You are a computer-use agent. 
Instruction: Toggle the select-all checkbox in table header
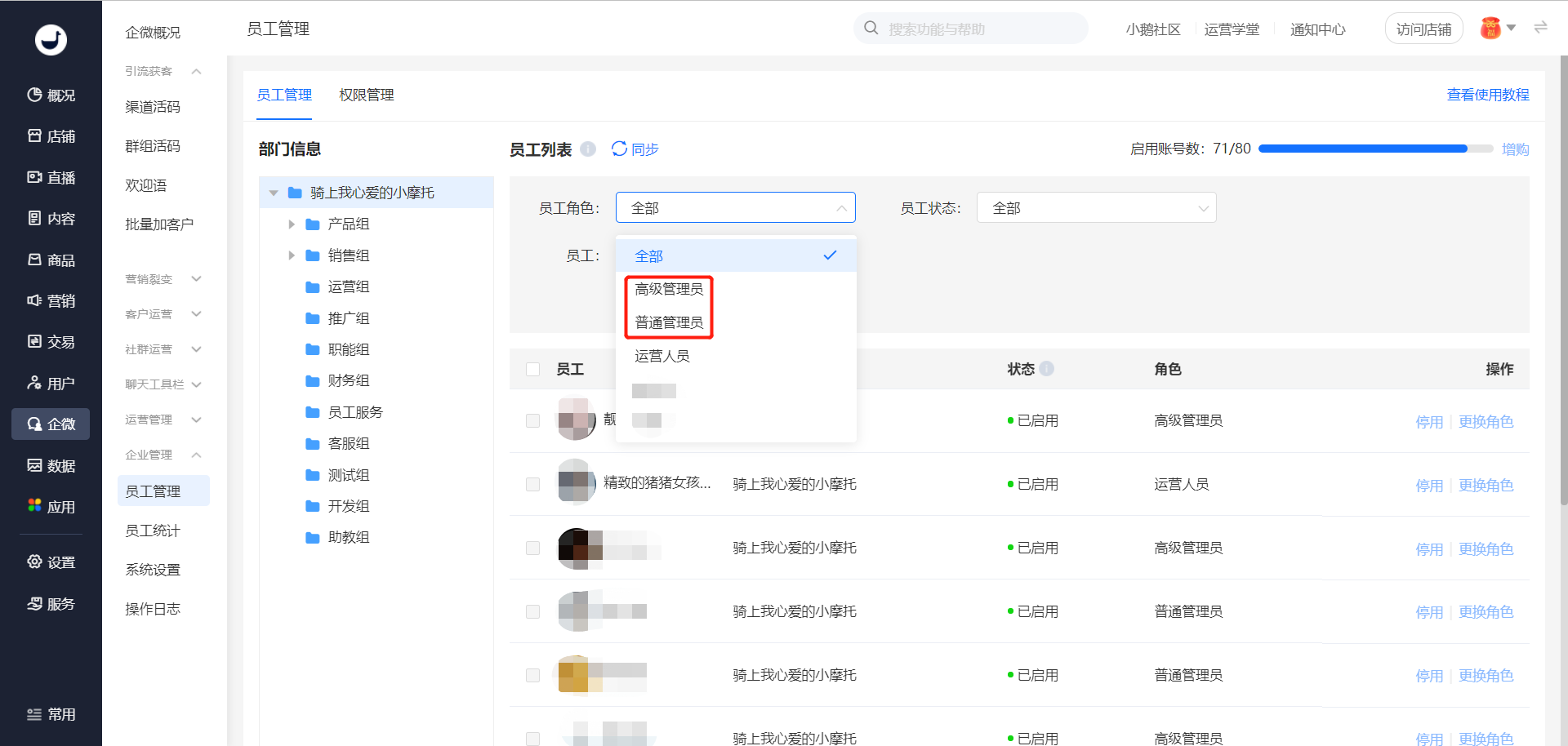533,369
